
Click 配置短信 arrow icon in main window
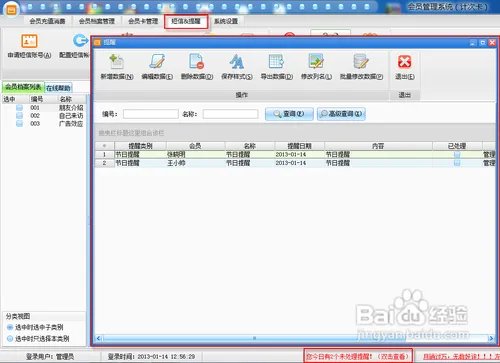point(80,41)
